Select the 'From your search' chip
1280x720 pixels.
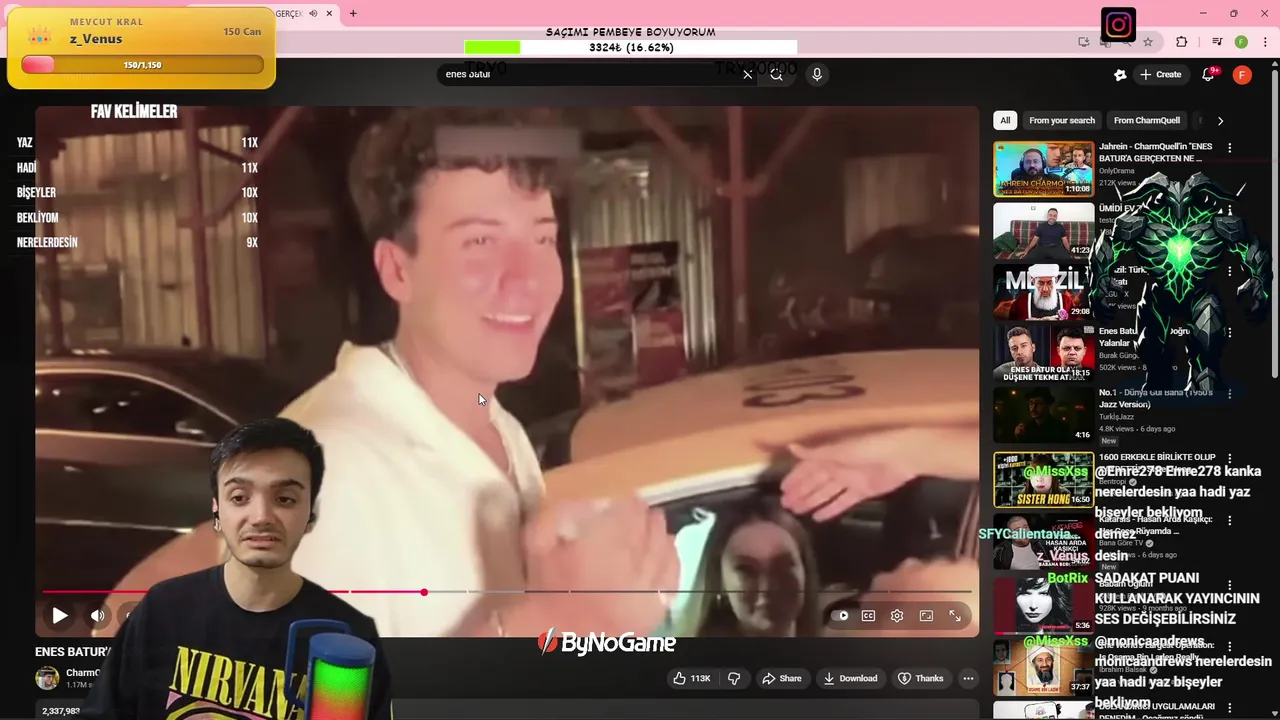pos(1062,120)
